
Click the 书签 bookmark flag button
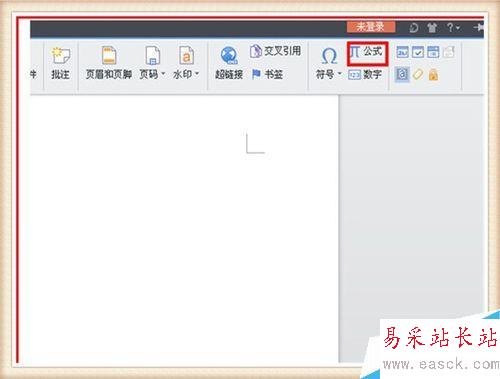[x=267, y=74]
